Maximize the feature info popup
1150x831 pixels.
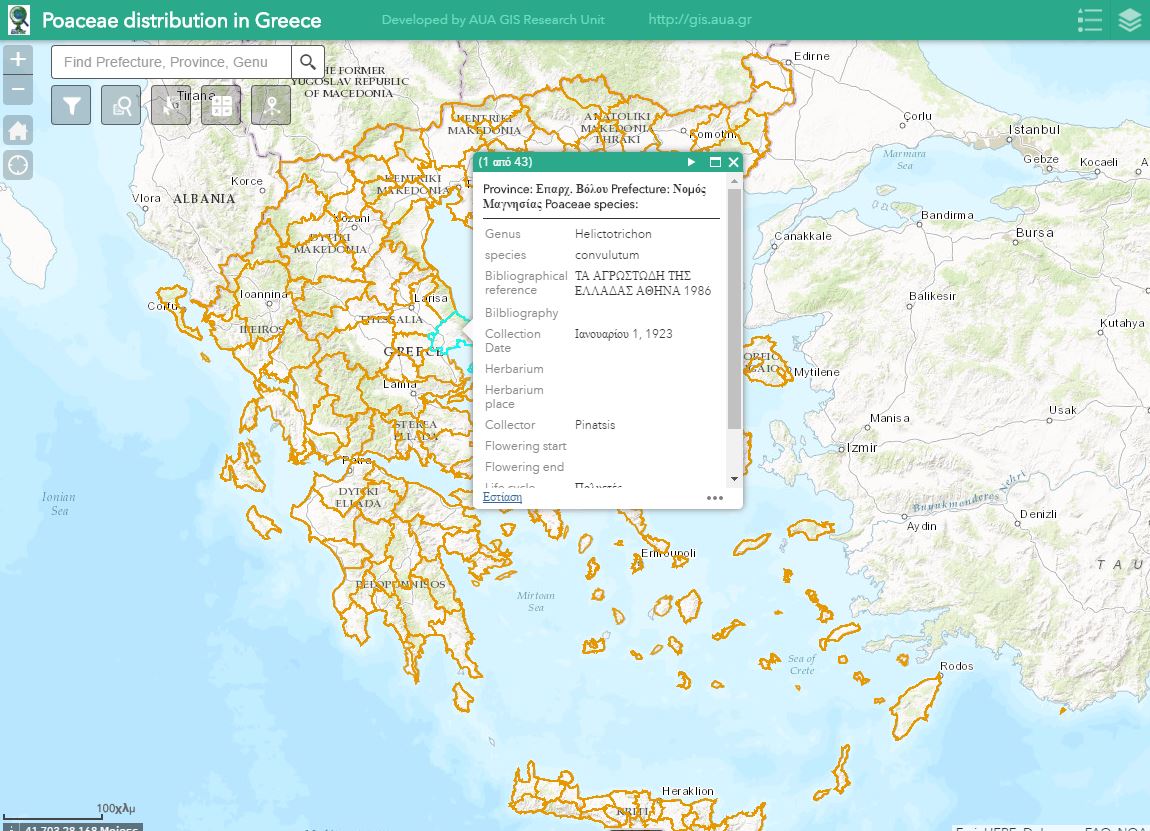pos(715,162)
